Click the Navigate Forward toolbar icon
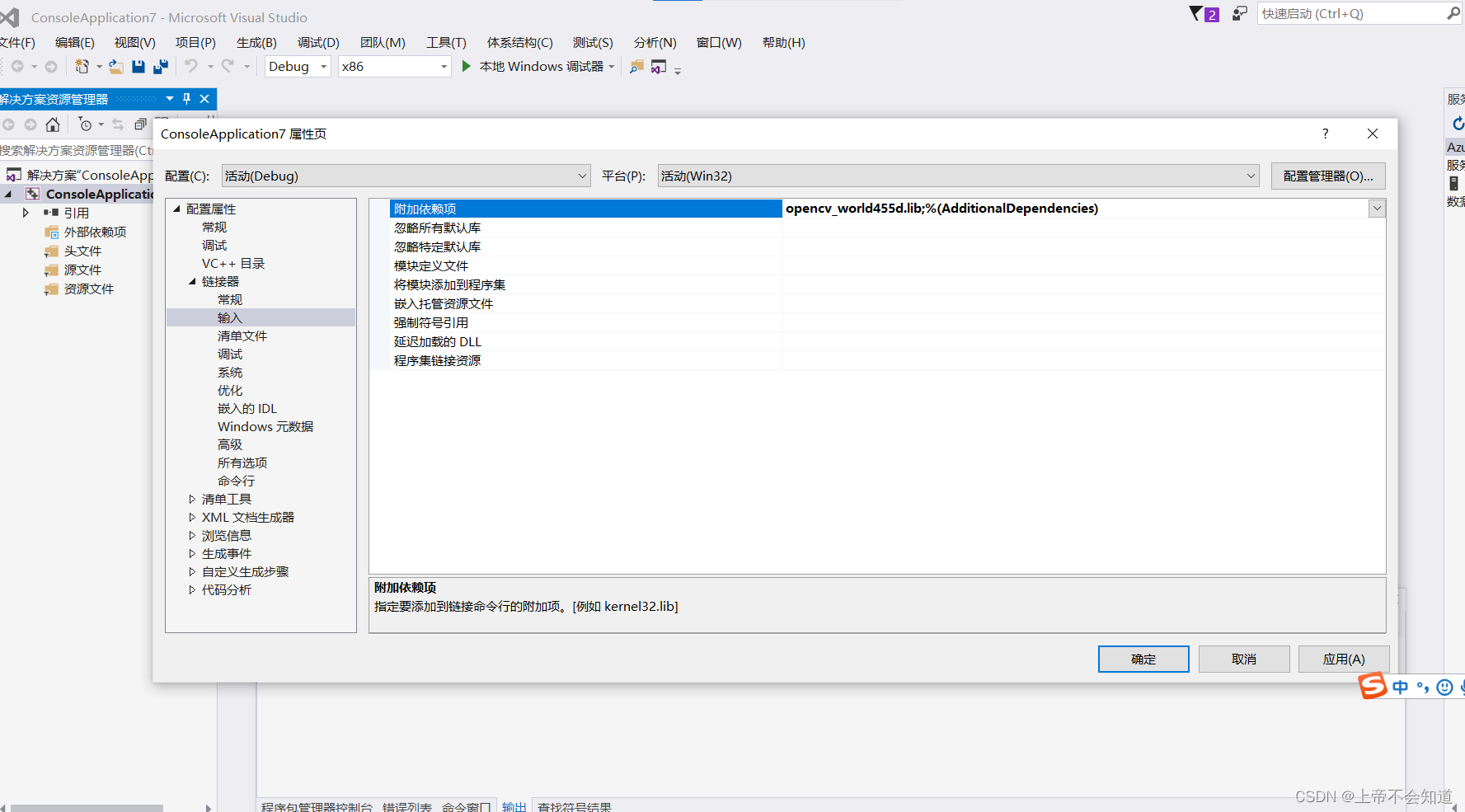Viewport: 1465px width, 812px height. tap(51, 67)
